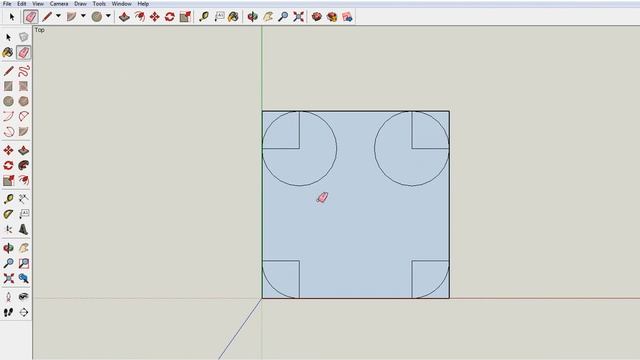
Task: Select the Axes tool
Action: click(8, 229)
